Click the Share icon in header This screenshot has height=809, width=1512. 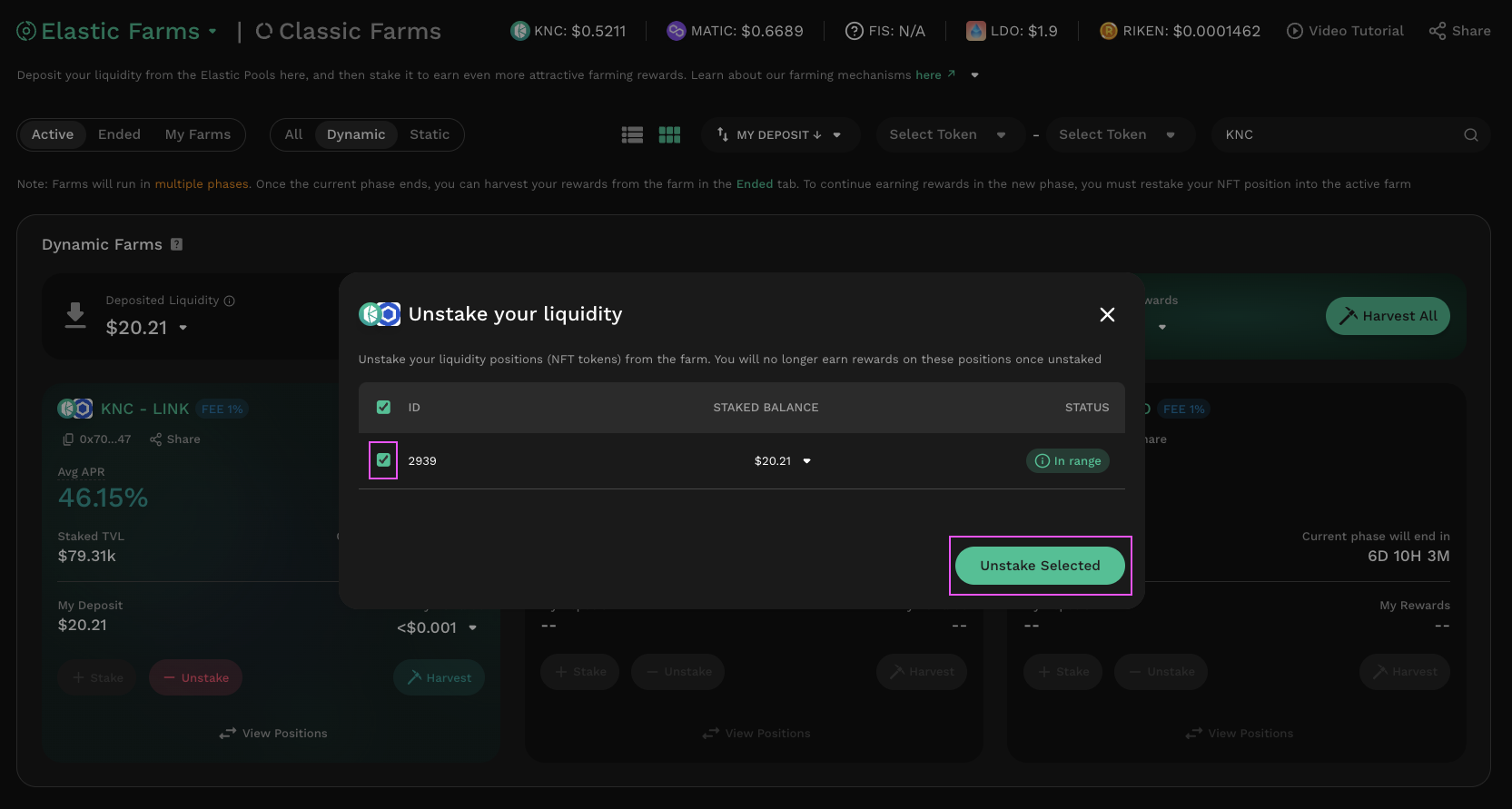click(x=1437, y=31)
